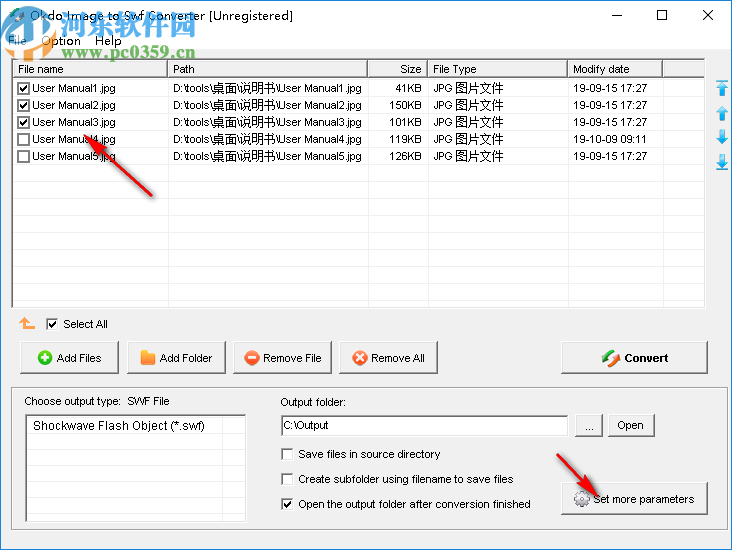Select the path D:\tools\...\User Manual1.jpg cell
This screenshot has width=732, height=550.
267,88
